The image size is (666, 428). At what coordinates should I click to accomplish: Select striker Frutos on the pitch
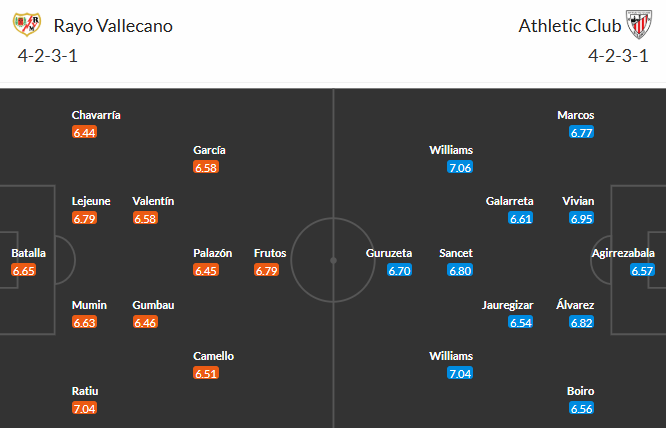coord(270,253)
